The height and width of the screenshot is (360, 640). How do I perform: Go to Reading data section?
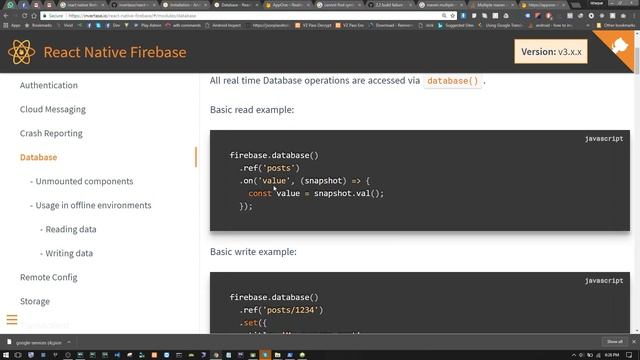71,229
